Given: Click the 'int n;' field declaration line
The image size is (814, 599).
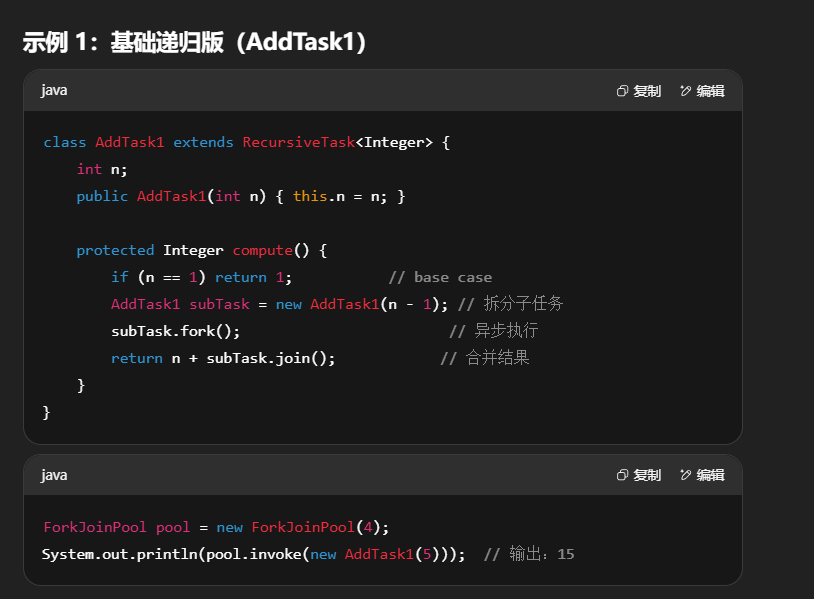Looking at the screenshot, I should pos(102,169).
